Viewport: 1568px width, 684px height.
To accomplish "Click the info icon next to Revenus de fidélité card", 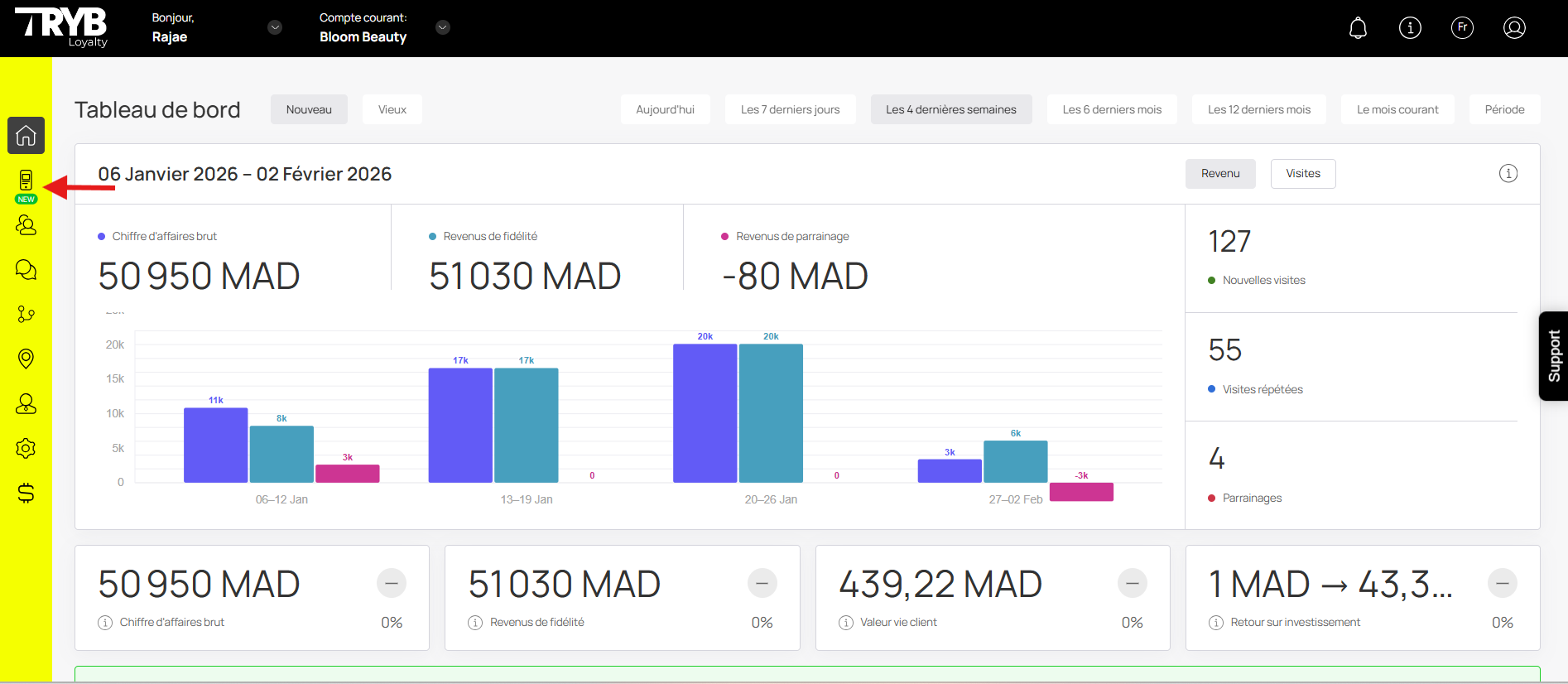I will 475,623.
